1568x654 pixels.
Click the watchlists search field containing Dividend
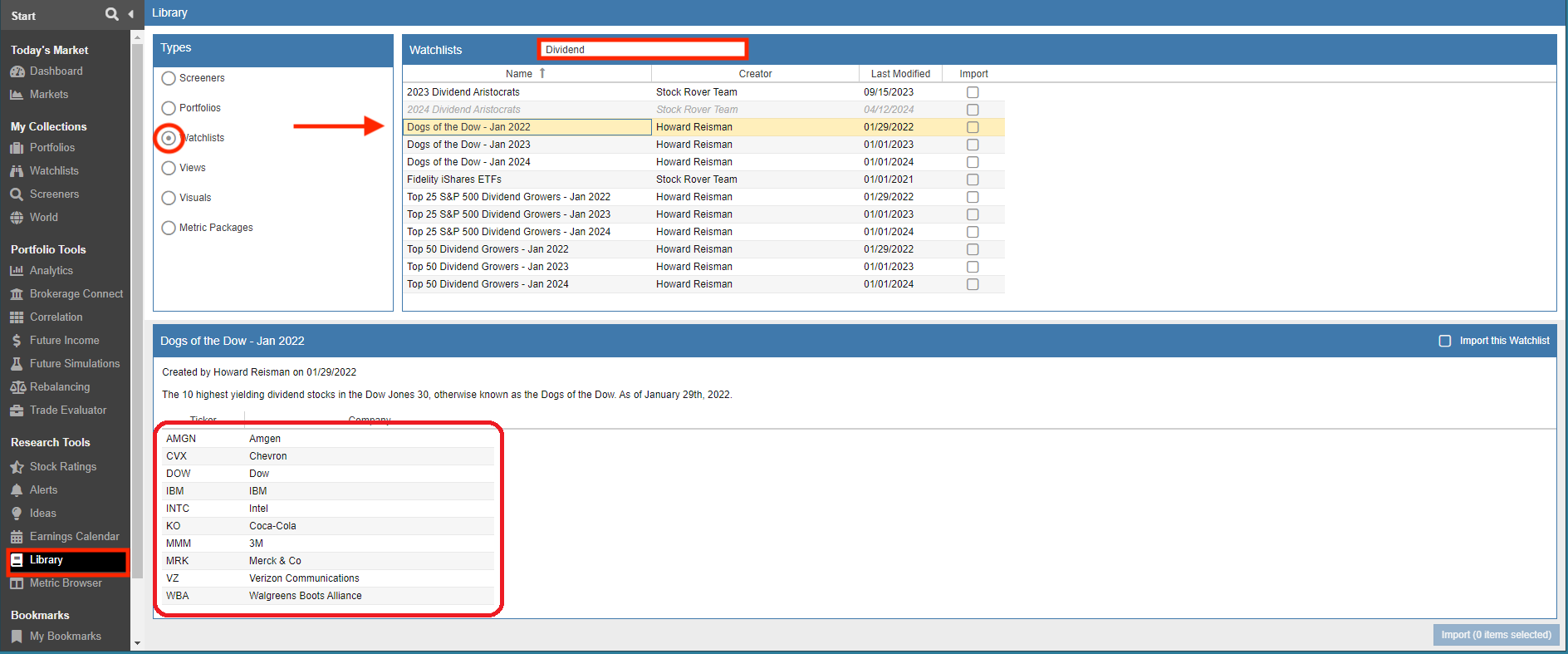[643, 50]
